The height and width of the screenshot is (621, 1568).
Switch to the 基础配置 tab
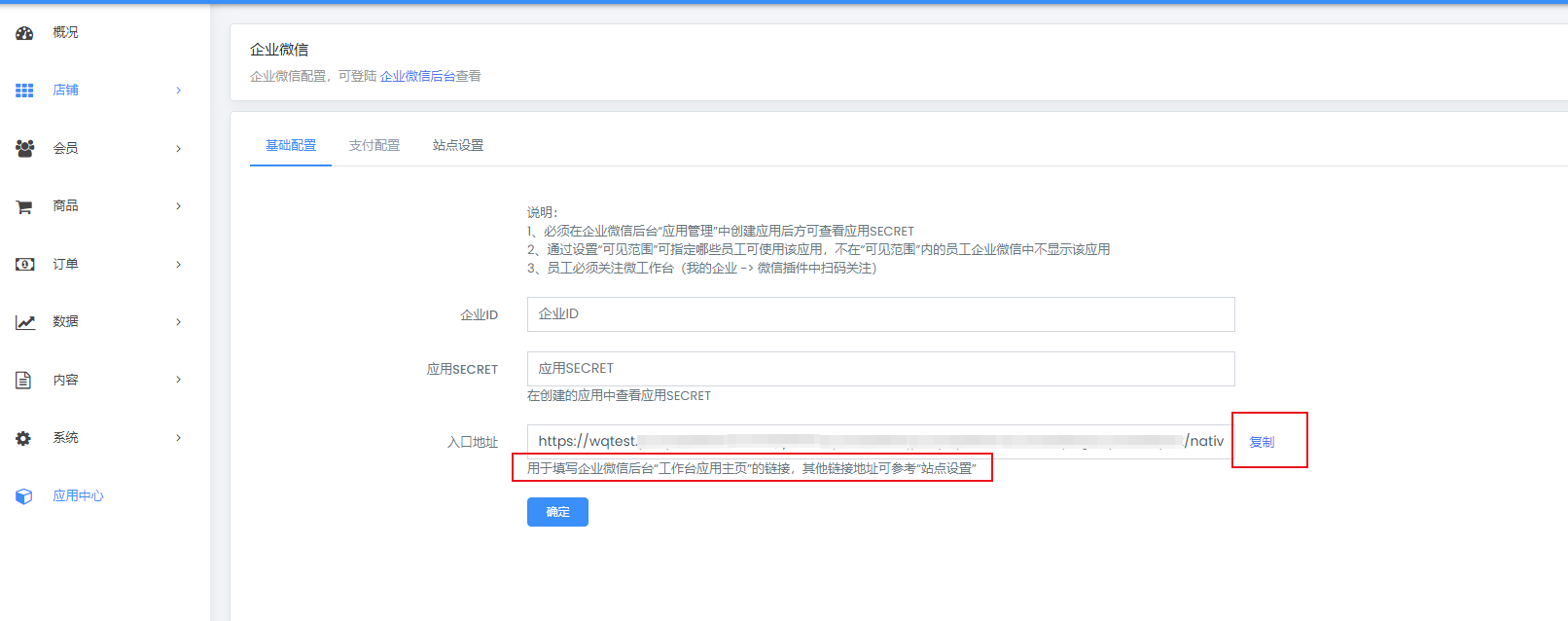pyautogui.click(x=291, y=145)
